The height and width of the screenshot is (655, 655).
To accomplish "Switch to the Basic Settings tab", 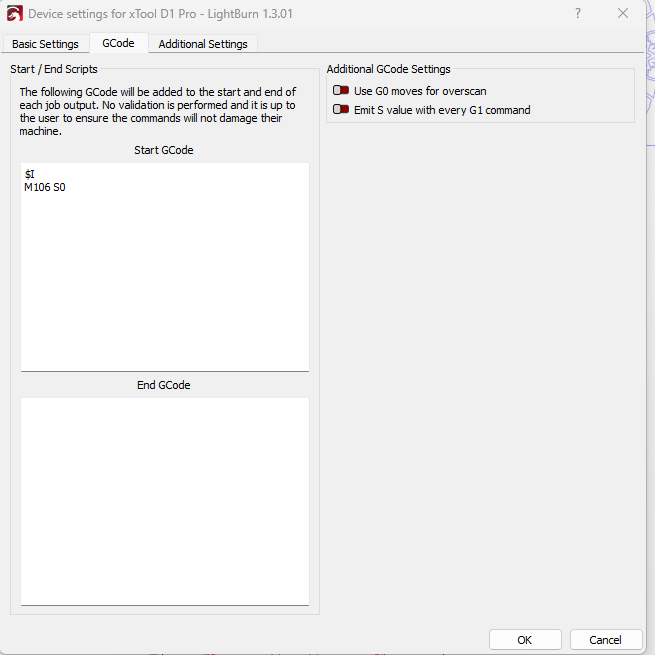I will 45,44.
